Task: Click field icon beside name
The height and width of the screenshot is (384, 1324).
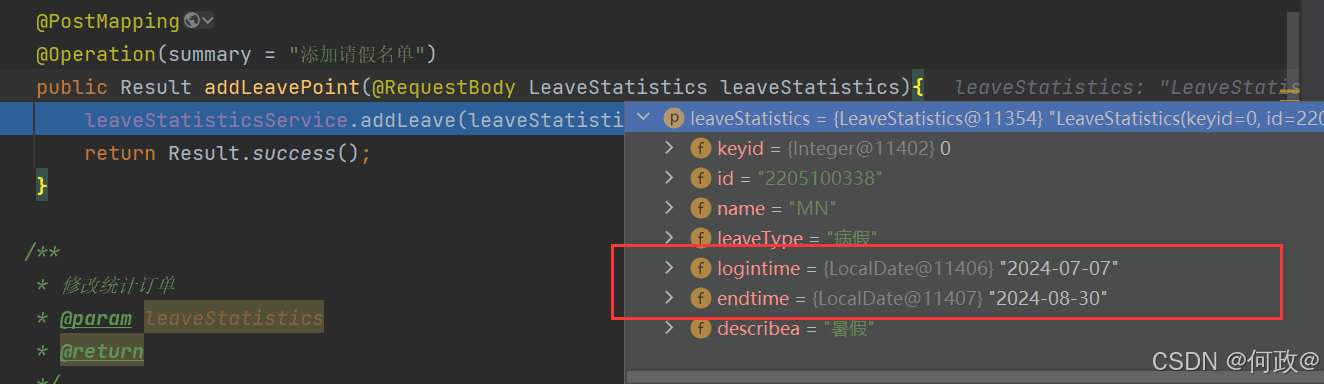Action: coord(700,208)
